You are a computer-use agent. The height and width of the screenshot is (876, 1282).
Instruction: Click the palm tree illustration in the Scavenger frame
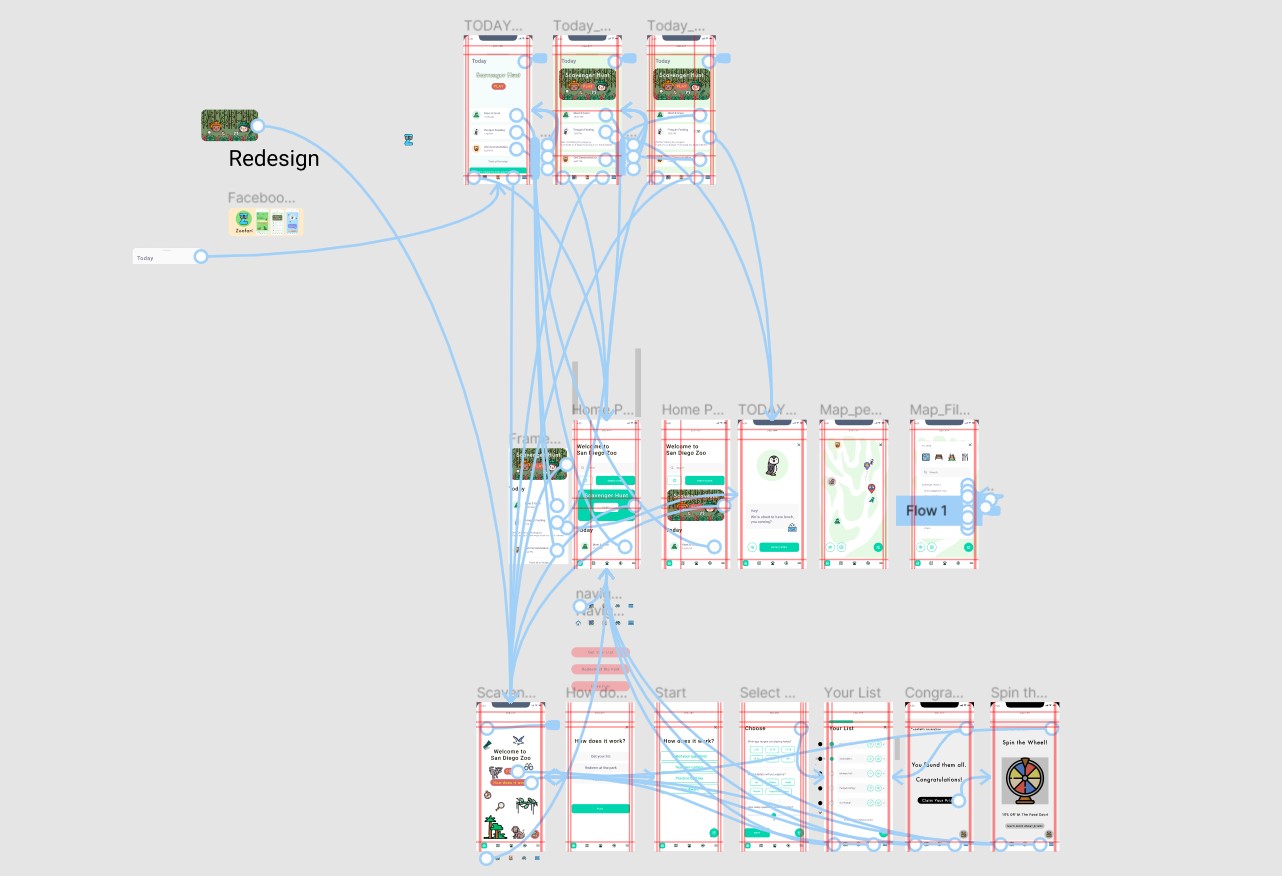point(494,827)
